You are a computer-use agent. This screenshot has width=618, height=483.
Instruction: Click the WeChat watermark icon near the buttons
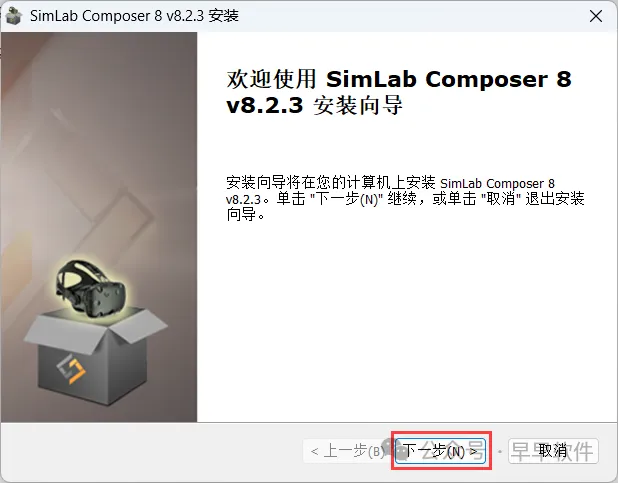click(x=395, y=449)
